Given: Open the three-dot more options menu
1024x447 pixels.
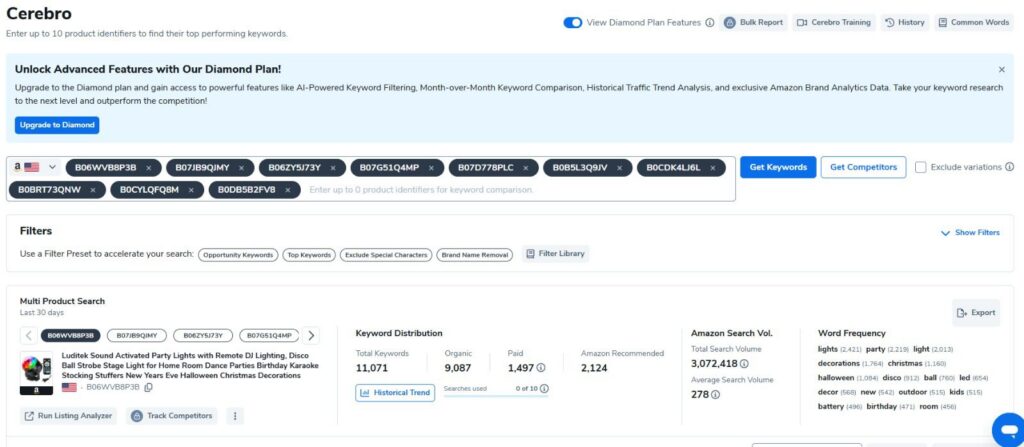Looking at the screenshot, I should (x=236, y=416).
